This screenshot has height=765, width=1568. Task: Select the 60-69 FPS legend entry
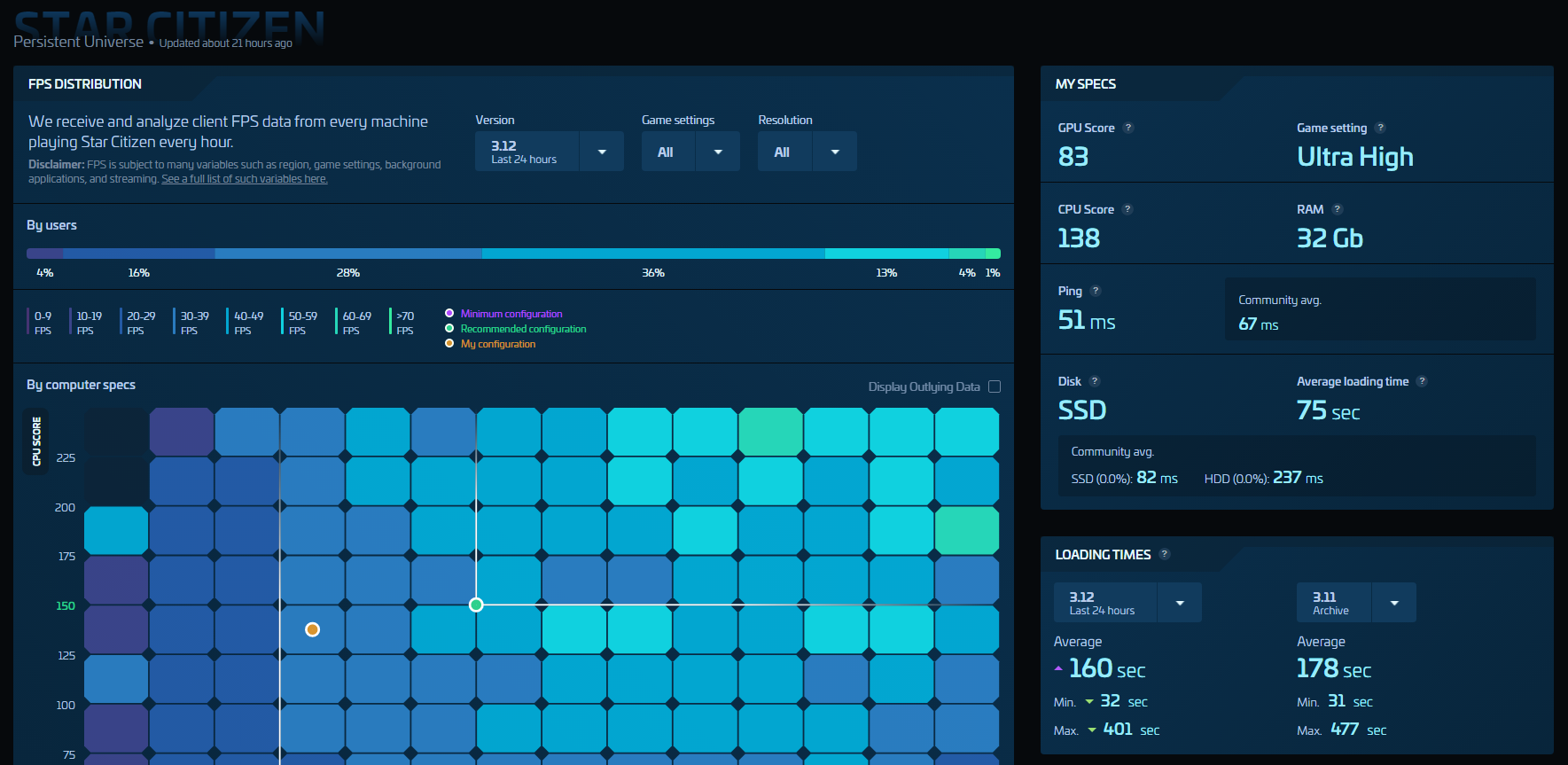pos(354,322)
